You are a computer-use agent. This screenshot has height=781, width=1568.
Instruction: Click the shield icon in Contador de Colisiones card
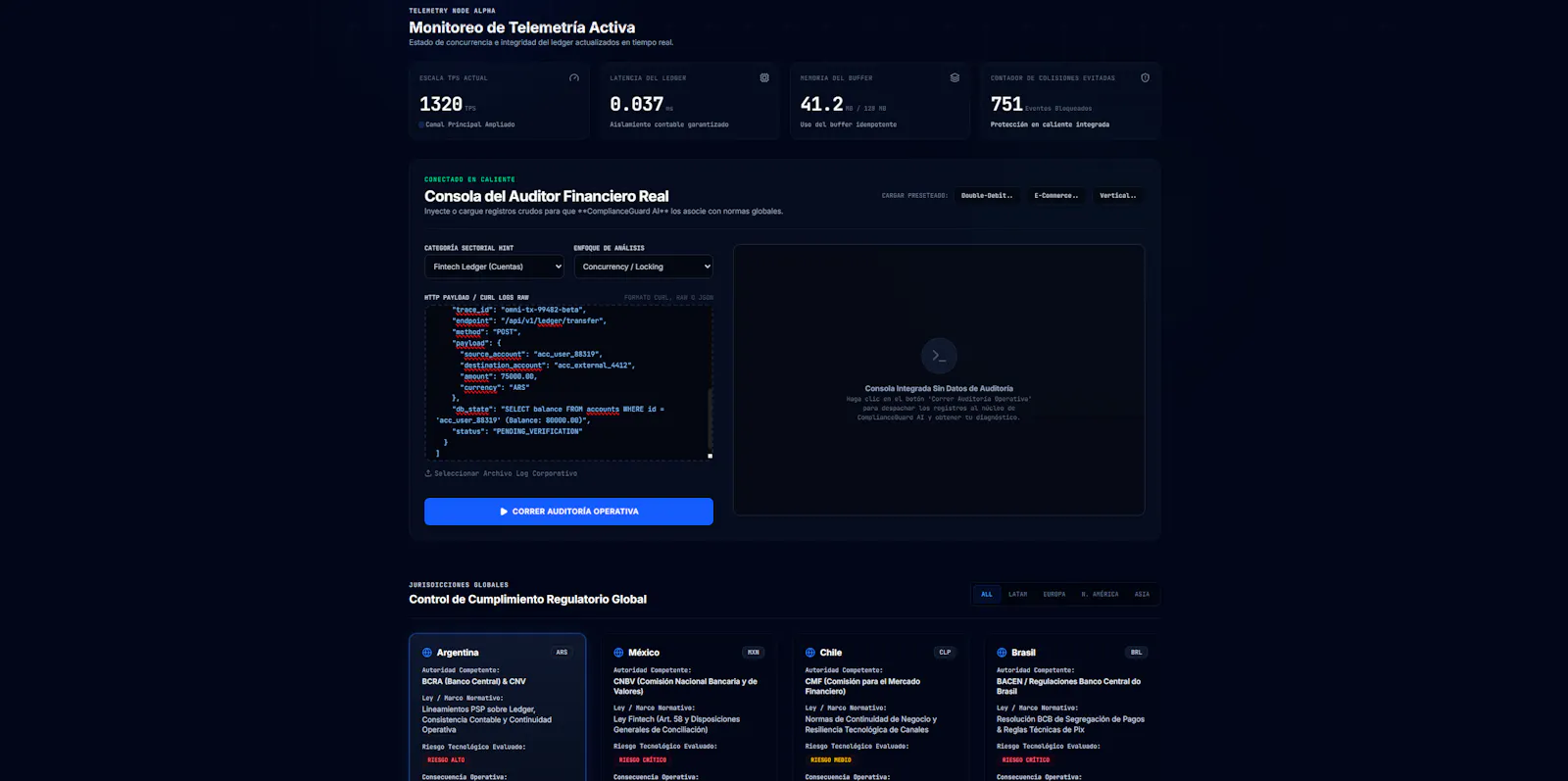pos(1145,77)
